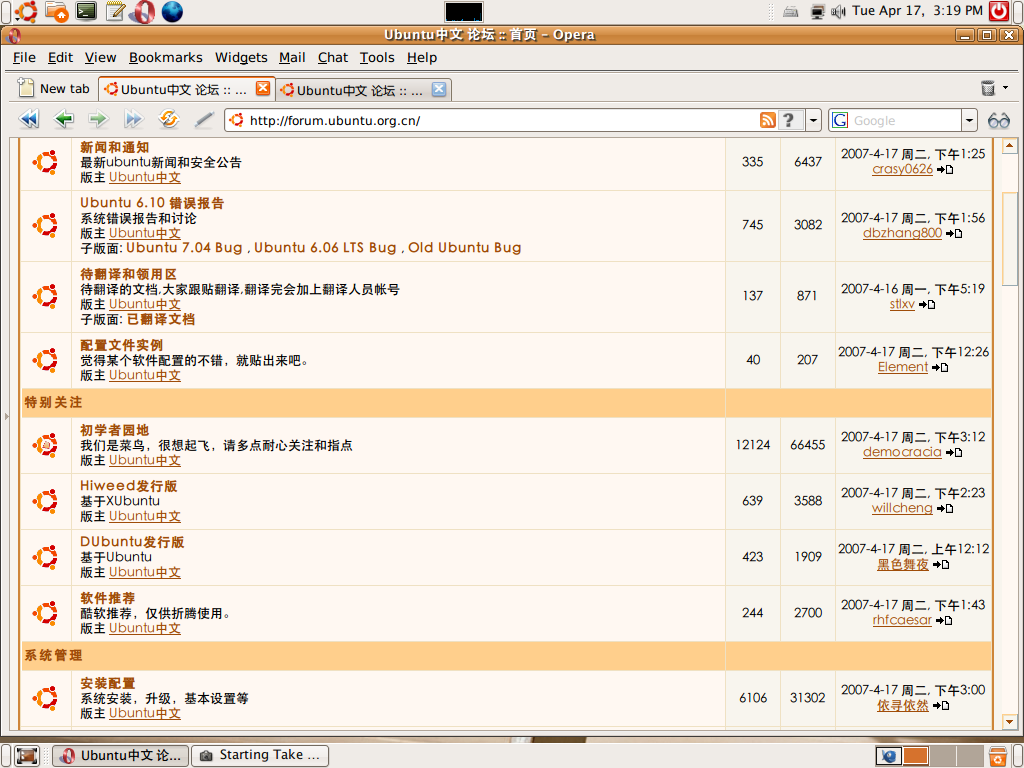Viewport: 1024px width, 768px height.
Task: Click the Rewind navigation button
Action: [29, 119]
